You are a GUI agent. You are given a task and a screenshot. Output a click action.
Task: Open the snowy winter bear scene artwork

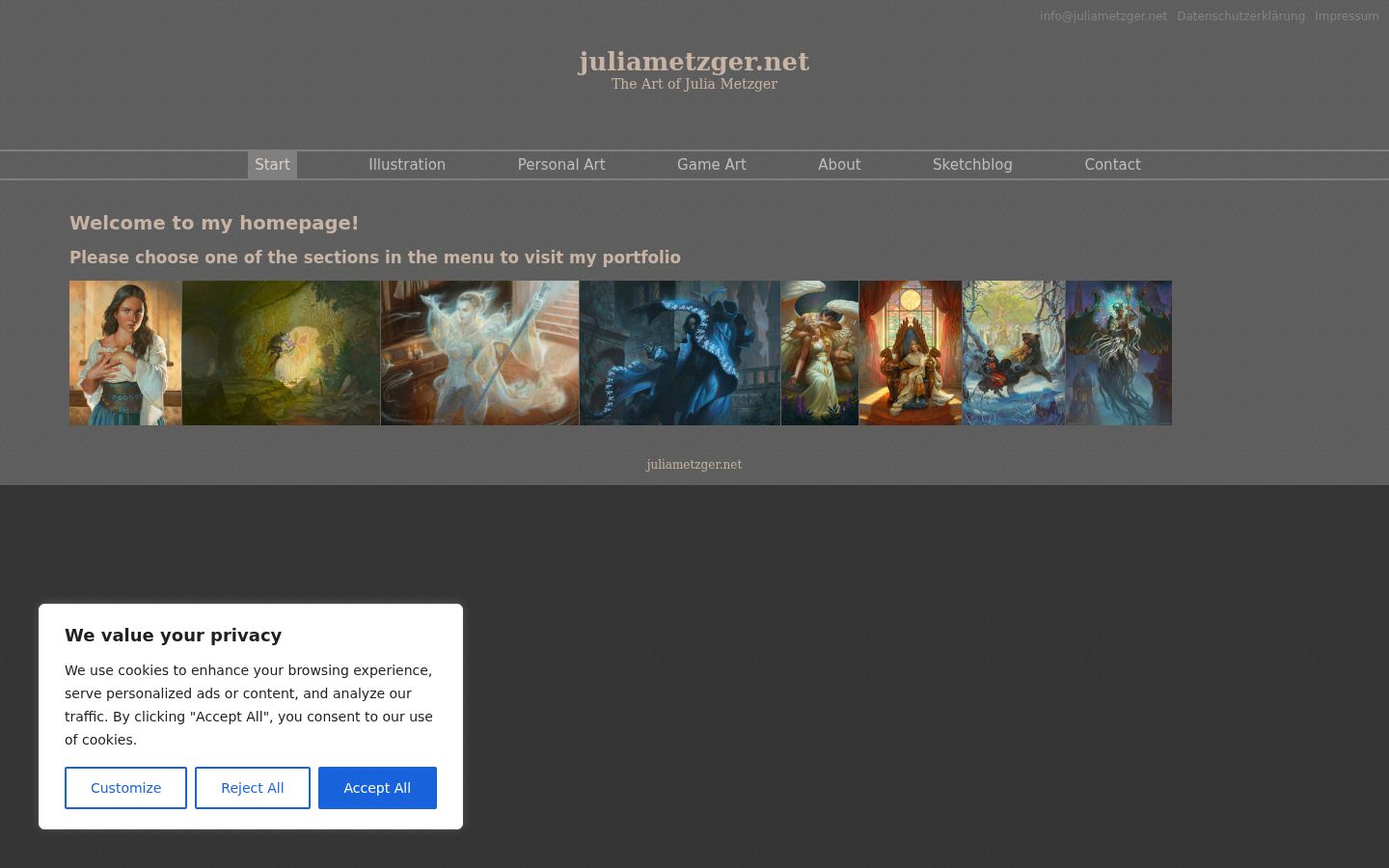click(x=1014, y=353)
